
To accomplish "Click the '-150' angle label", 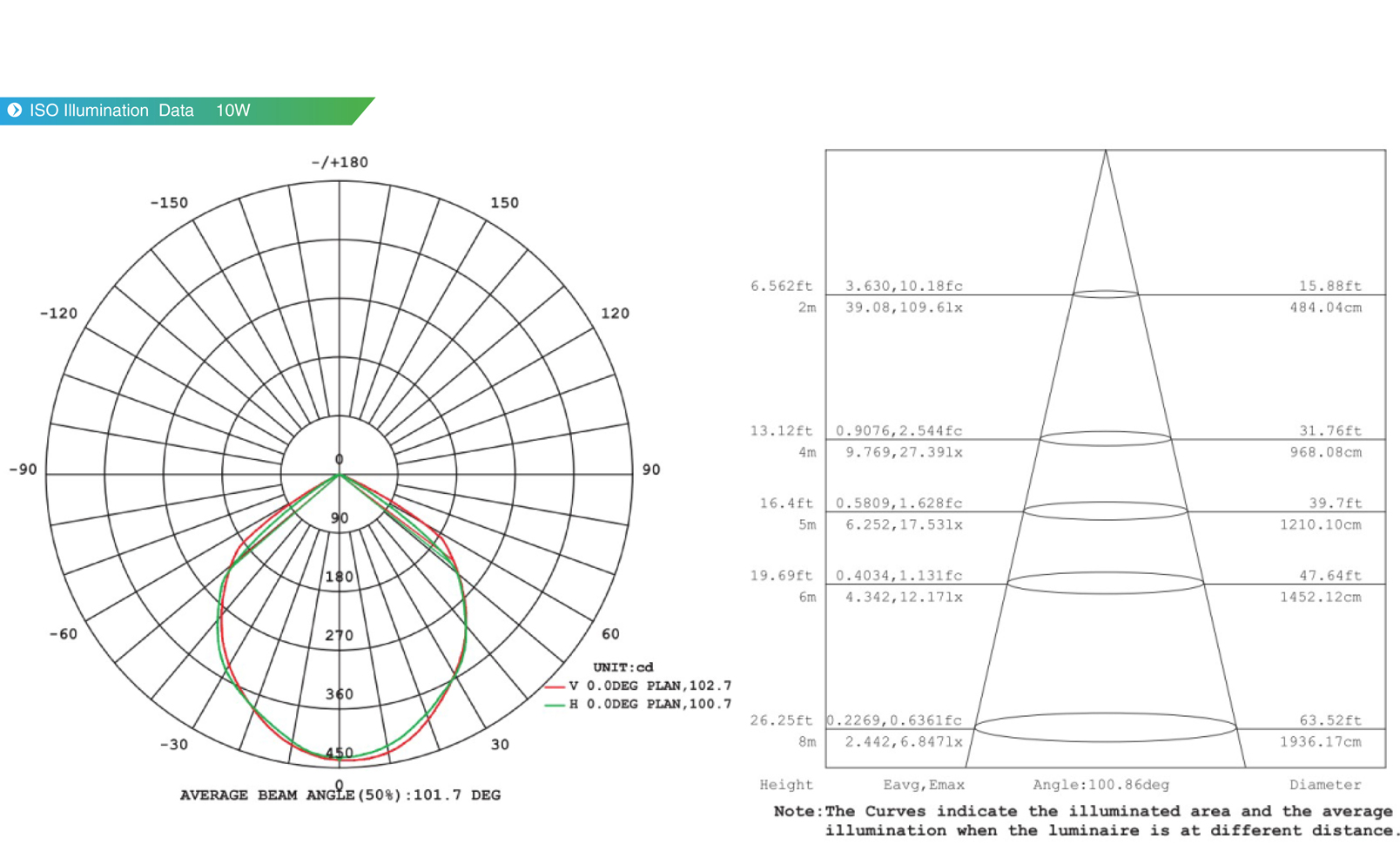I will point(169,203).
